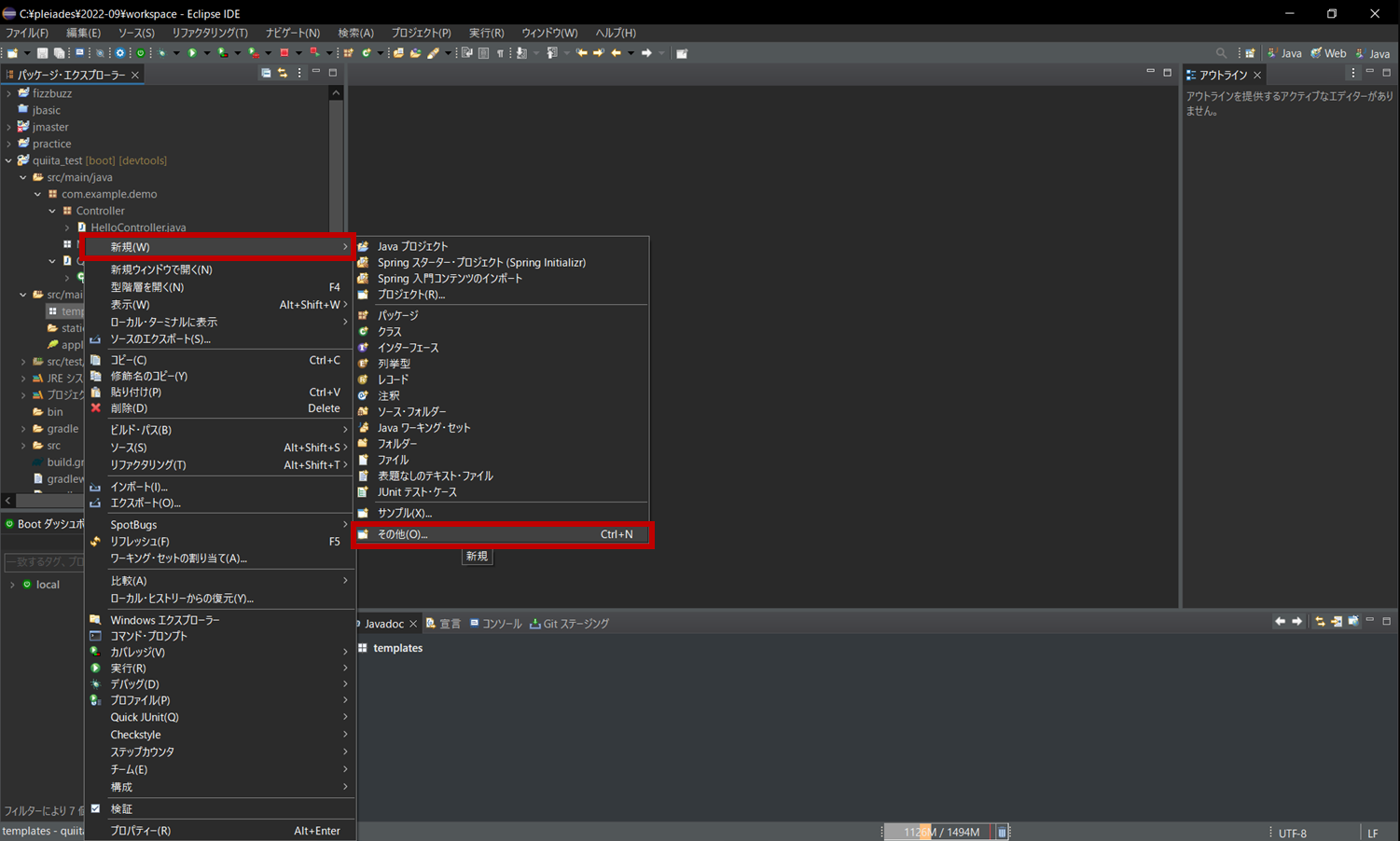Click UTF-8 encoding in status bar
Viewport: 1400px width, 841px height.
pyautogui.click(x=1292, y=833)
